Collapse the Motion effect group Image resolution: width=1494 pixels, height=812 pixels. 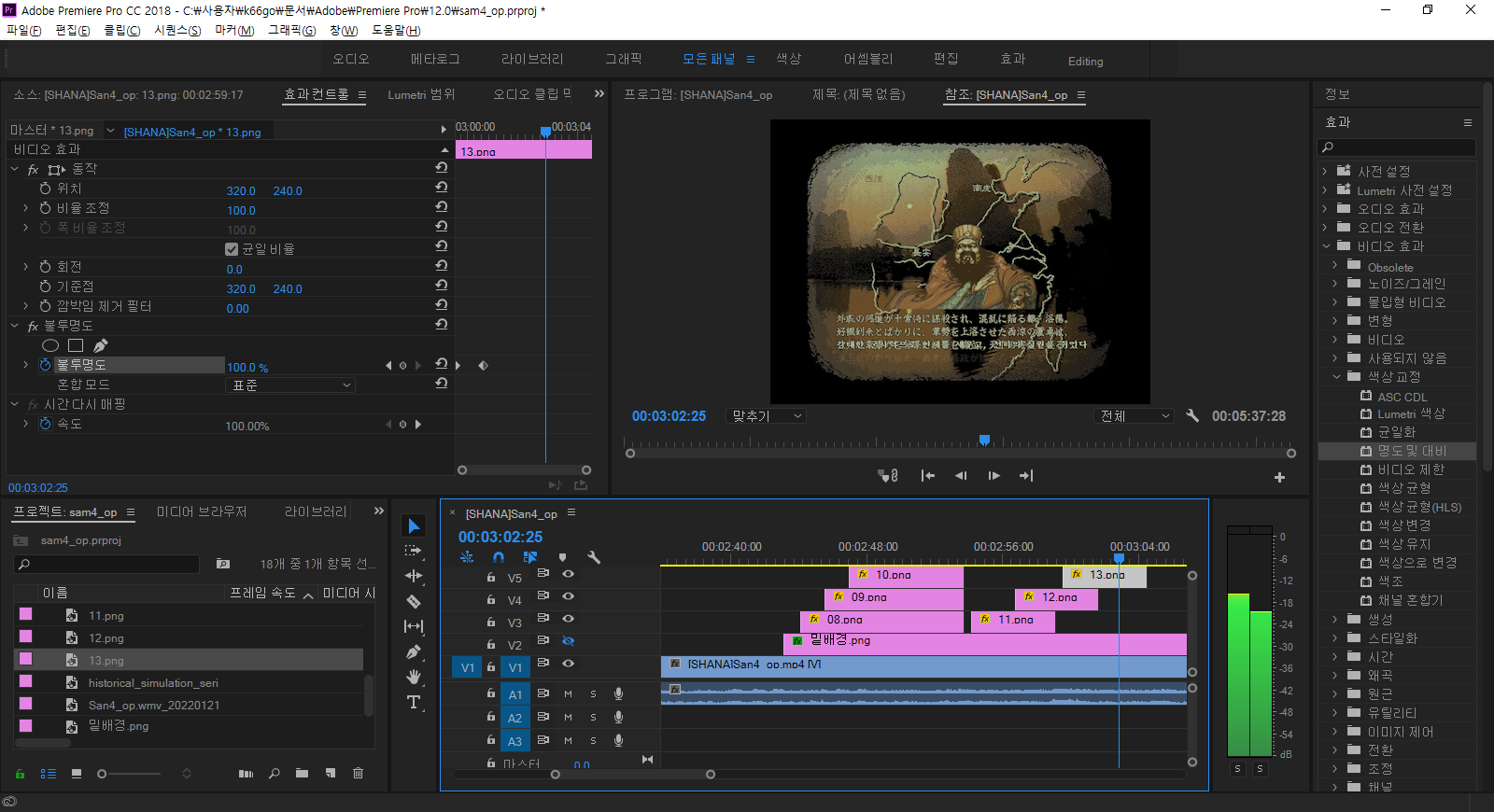coord(14,169)
